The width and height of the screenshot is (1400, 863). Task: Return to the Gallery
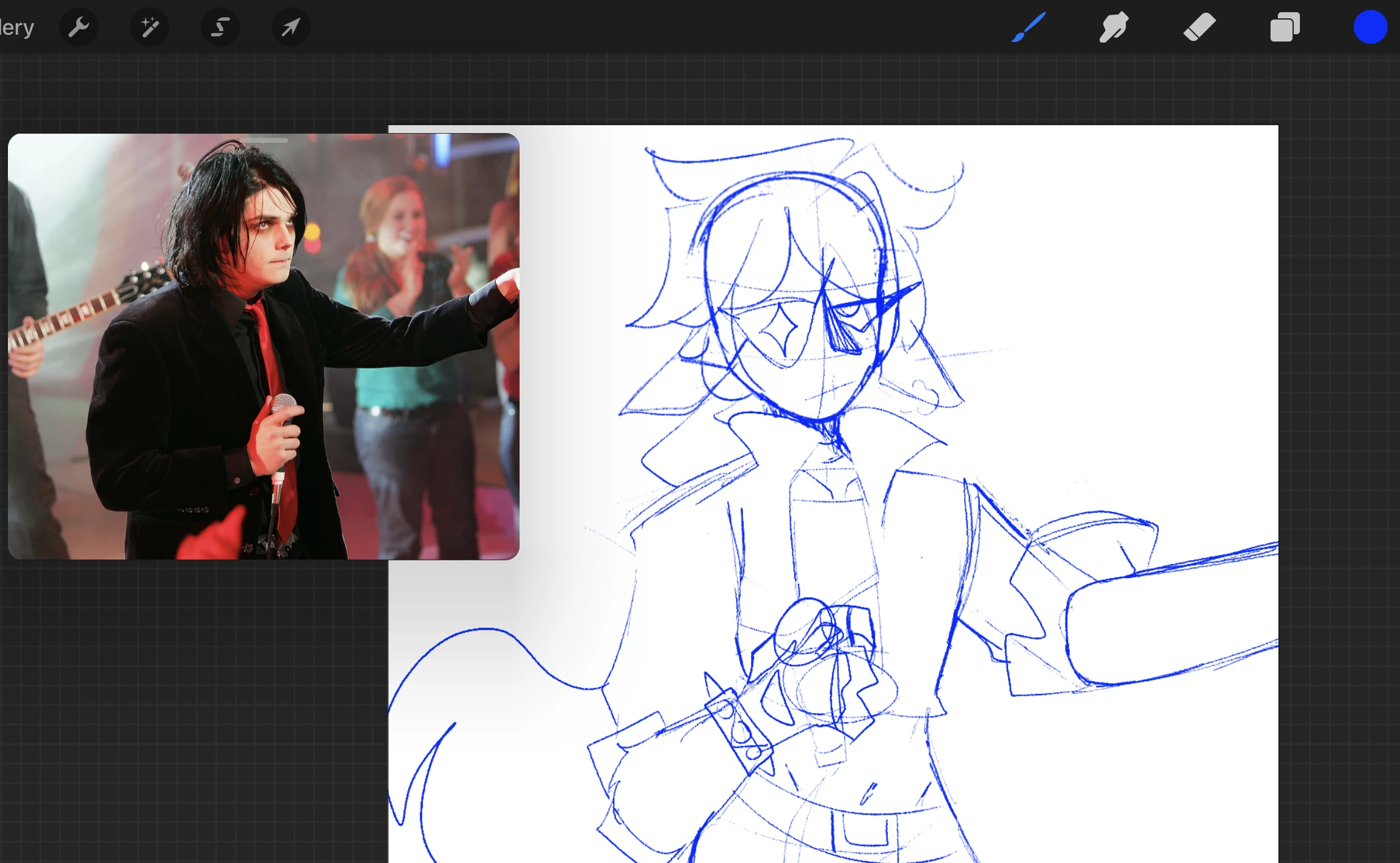pyautogui.click(x=16, y=27)
